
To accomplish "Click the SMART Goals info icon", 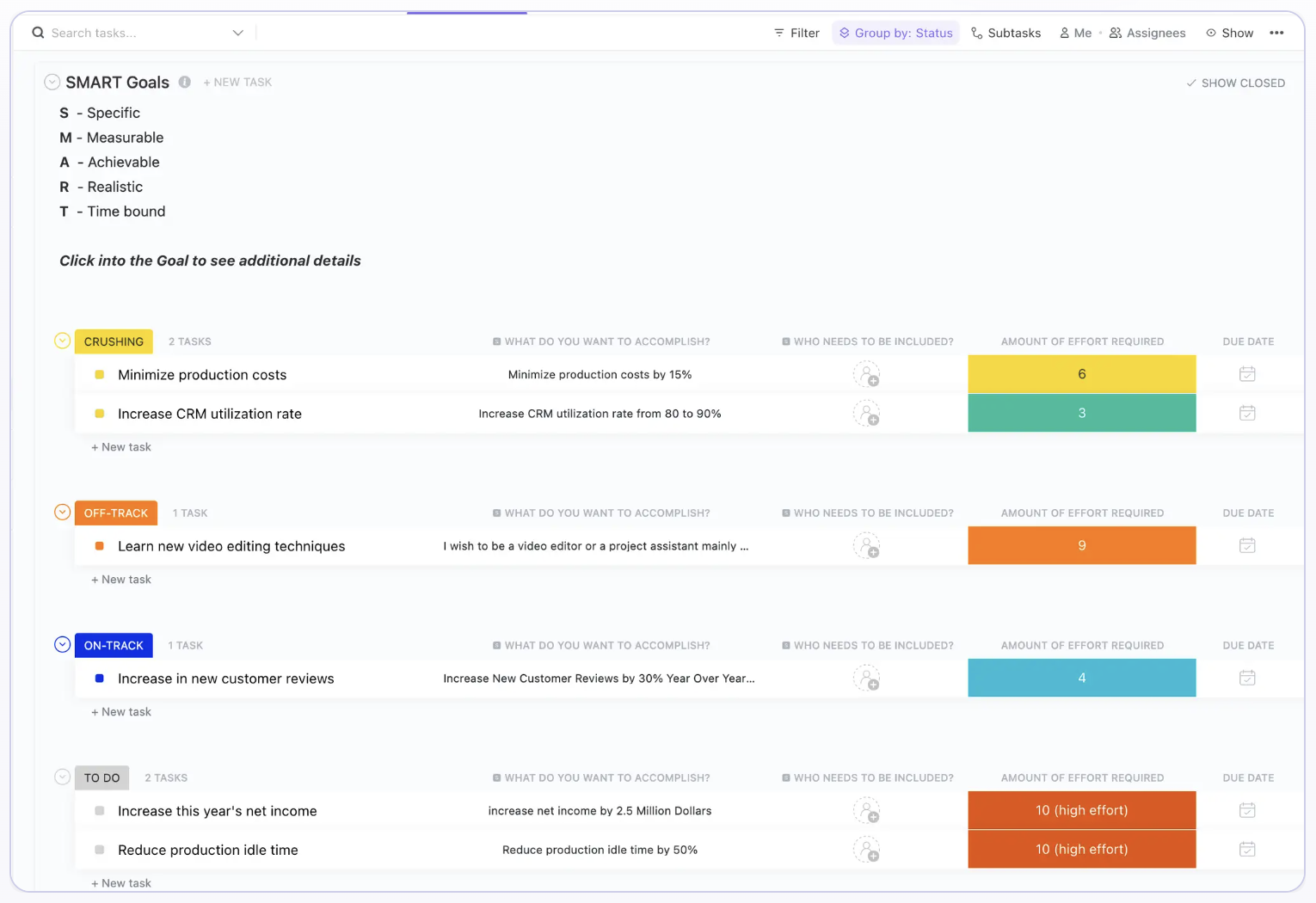I will [185, 82].
